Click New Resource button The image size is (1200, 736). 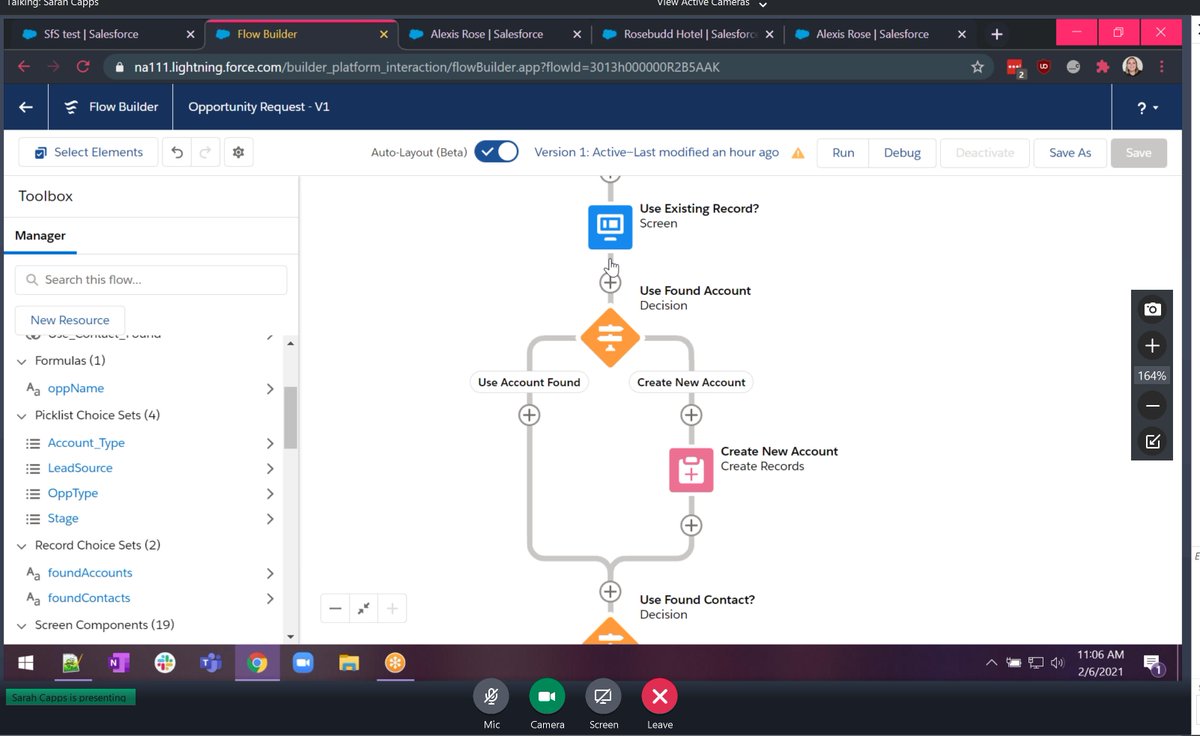click(70, 320)
